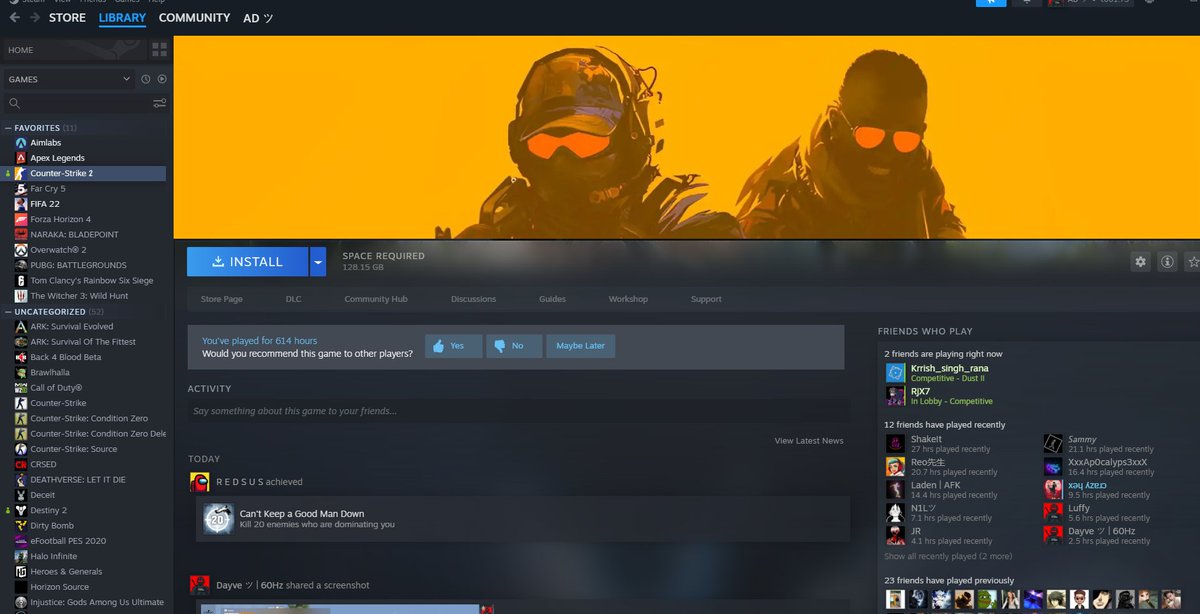Go forward using the right arrow
This screenshot has height=614, width=1200.
pos(34,18)
